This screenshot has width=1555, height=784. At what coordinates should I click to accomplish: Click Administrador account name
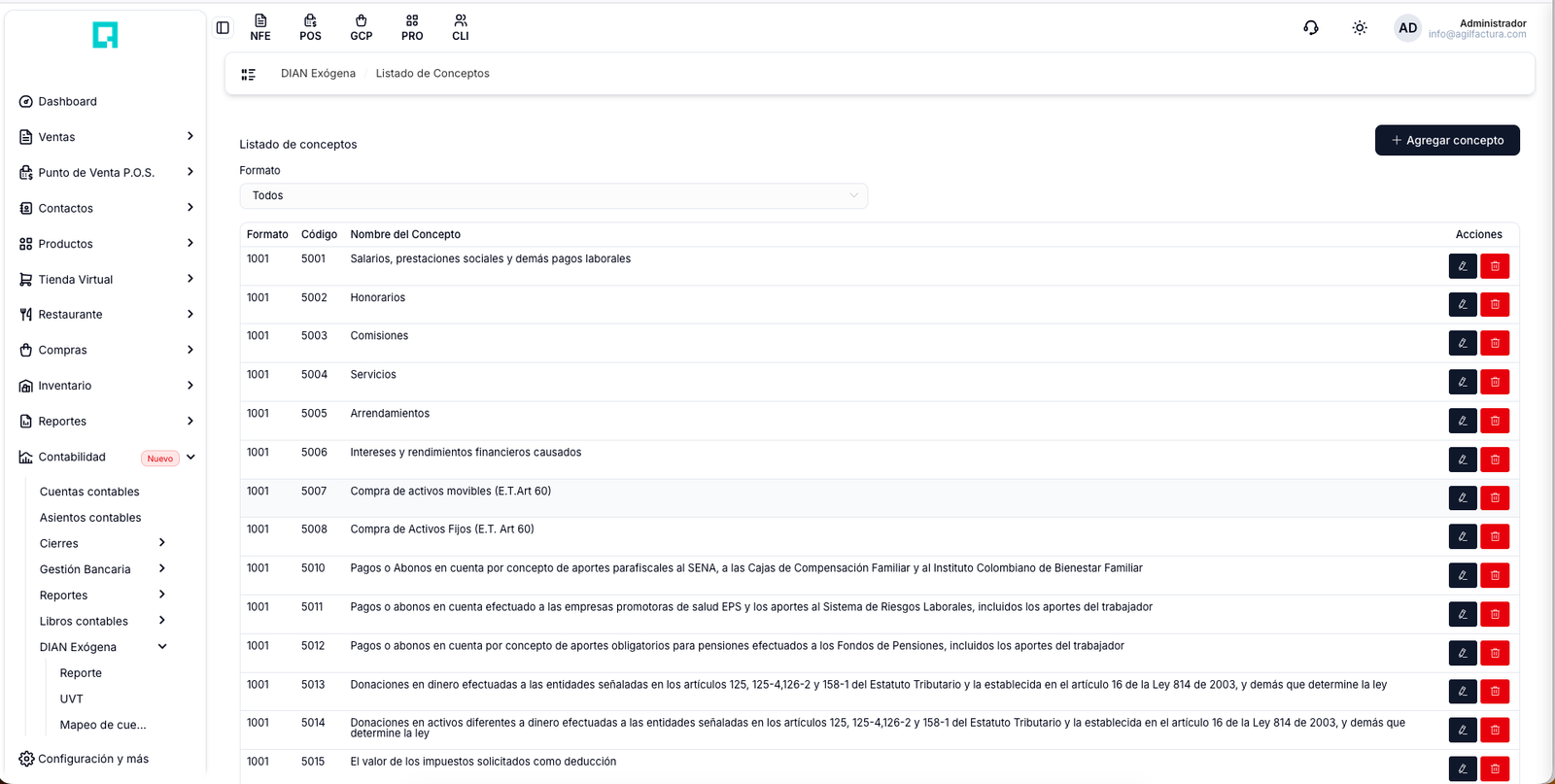tap(1493, 23)
